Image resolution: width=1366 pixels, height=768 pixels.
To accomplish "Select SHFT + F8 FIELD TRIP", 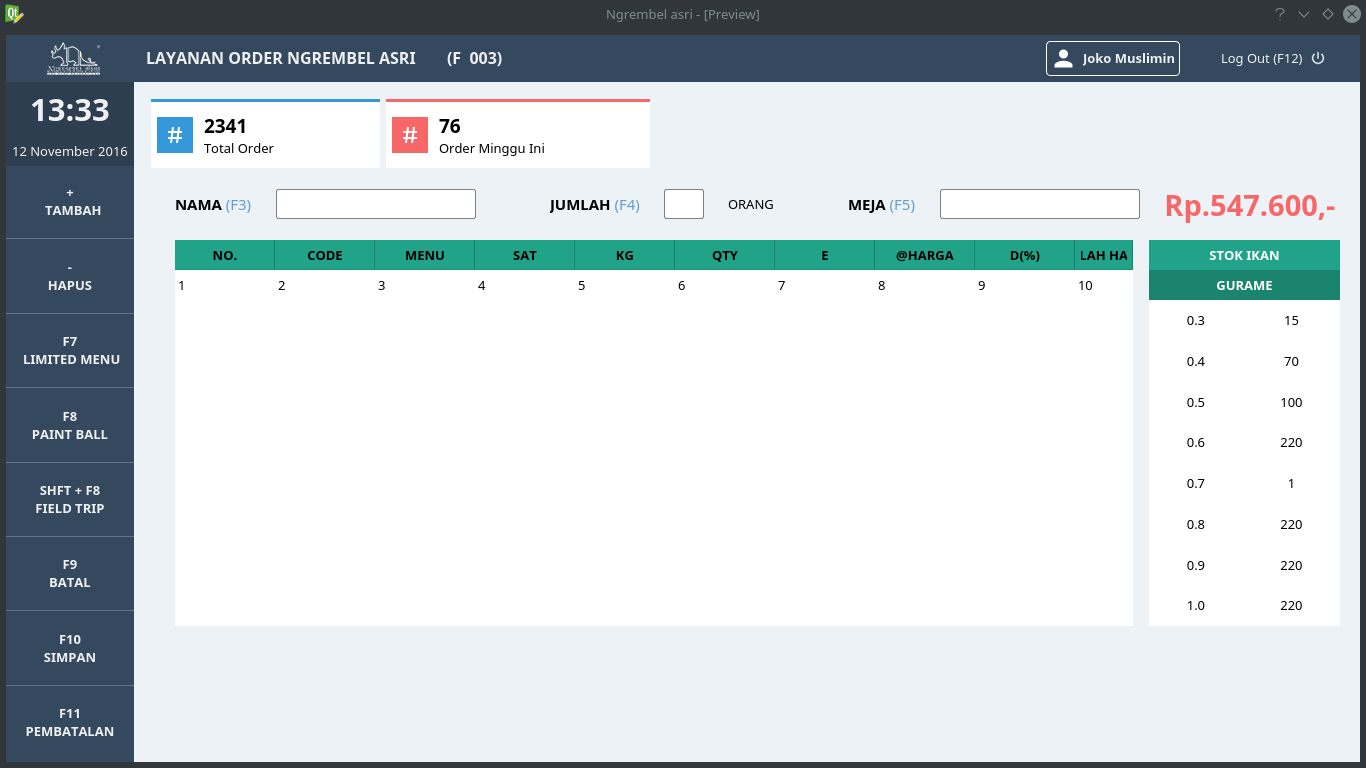I will point(70,500).
